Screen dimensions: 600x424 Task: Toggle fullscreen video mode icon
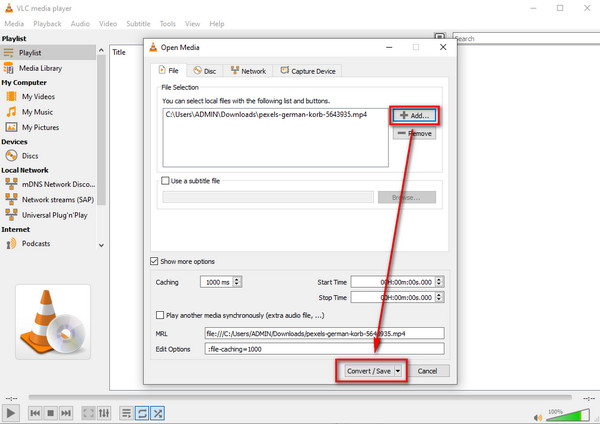tap(88, 413)
